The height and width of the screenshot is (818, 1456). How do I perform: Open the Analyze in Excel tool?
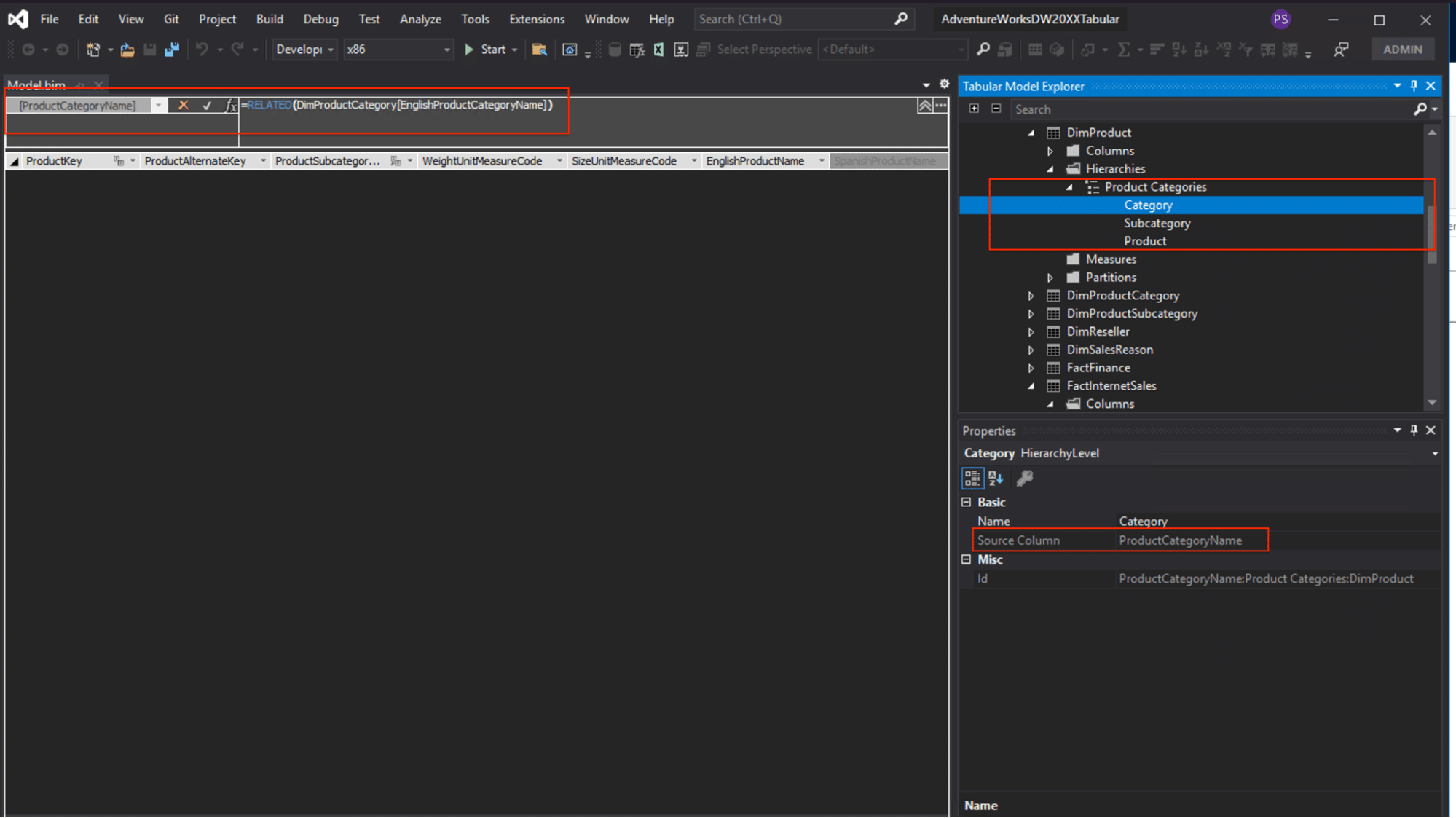[x=658, y=50]
